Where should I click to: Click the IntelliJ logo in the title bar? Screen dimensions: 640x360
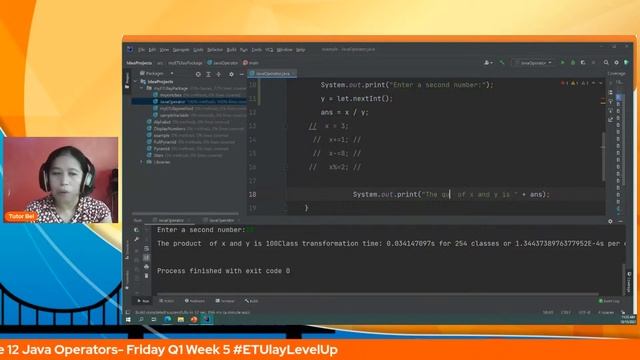click(x=130, y=49)
